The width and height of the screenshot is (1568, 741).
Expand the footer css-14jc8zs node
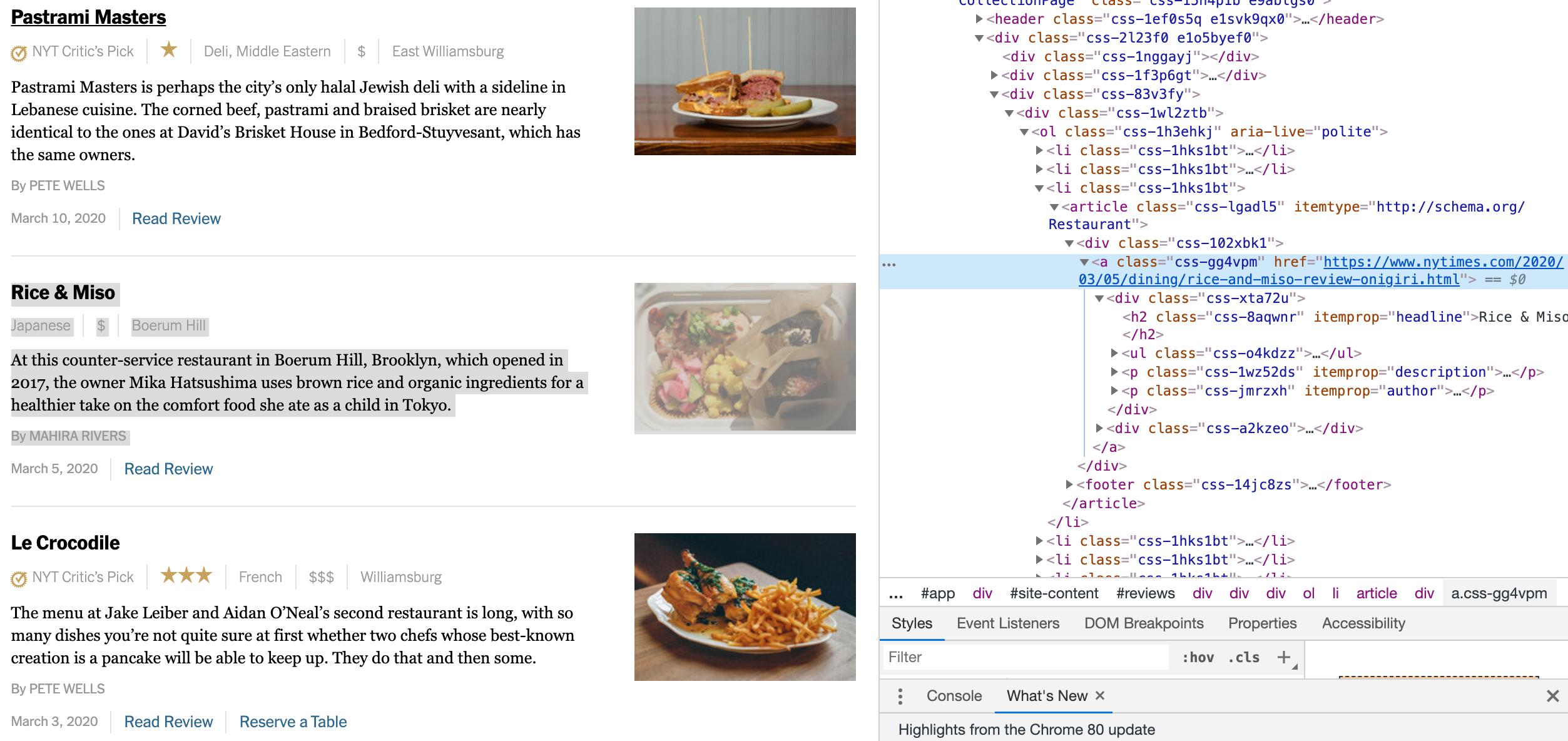tap(1069, 485)
